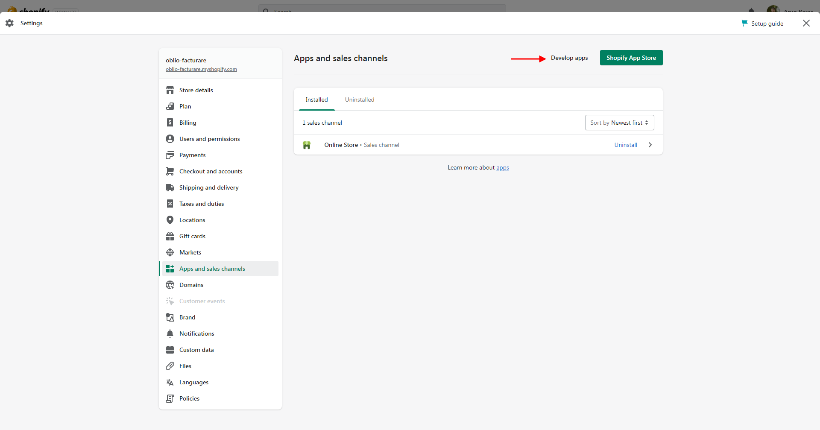The width and height of the screenshot is (820, 430).
Task: Click the Custom data icon
Action: pyautogui.click(x=170, y=349)
